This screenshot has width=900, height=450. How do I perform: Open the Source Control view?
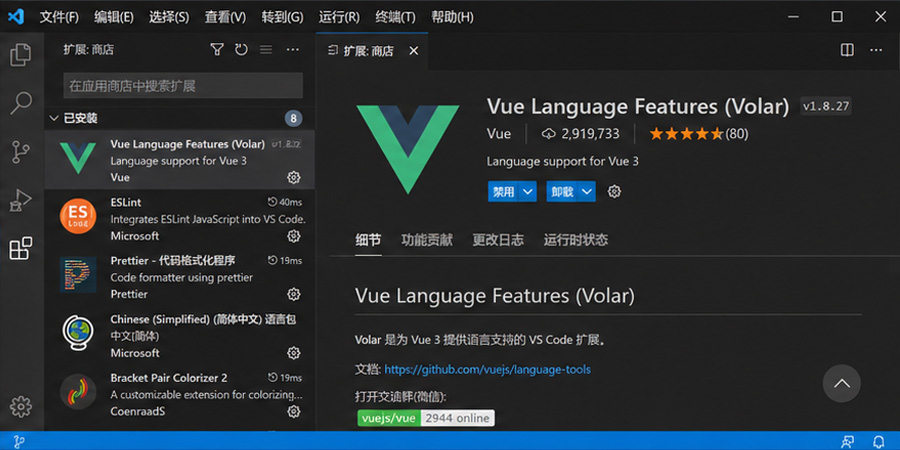coord(21,152)
